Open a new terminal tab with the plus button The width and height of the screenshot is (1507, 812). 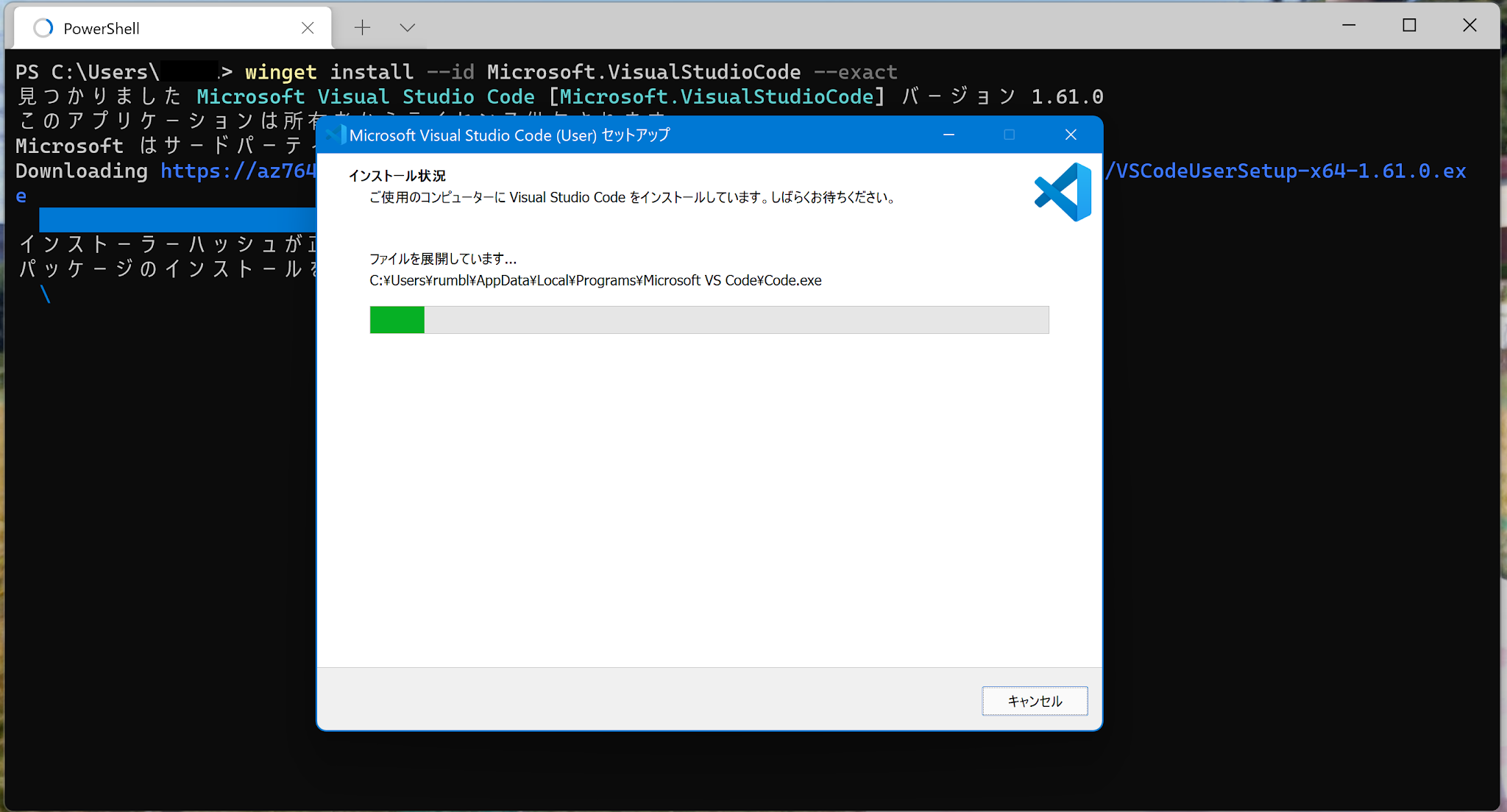point(362,28)
